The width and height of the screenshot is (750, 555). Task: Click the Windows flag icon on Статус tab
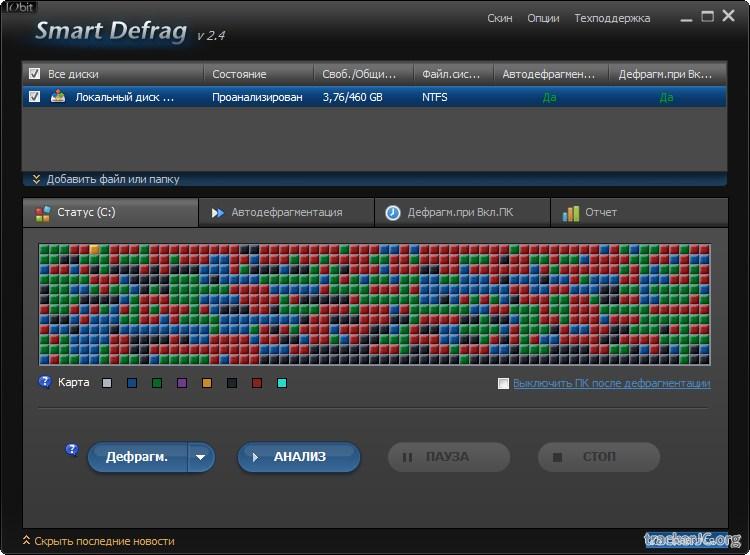tap(42, 213)
